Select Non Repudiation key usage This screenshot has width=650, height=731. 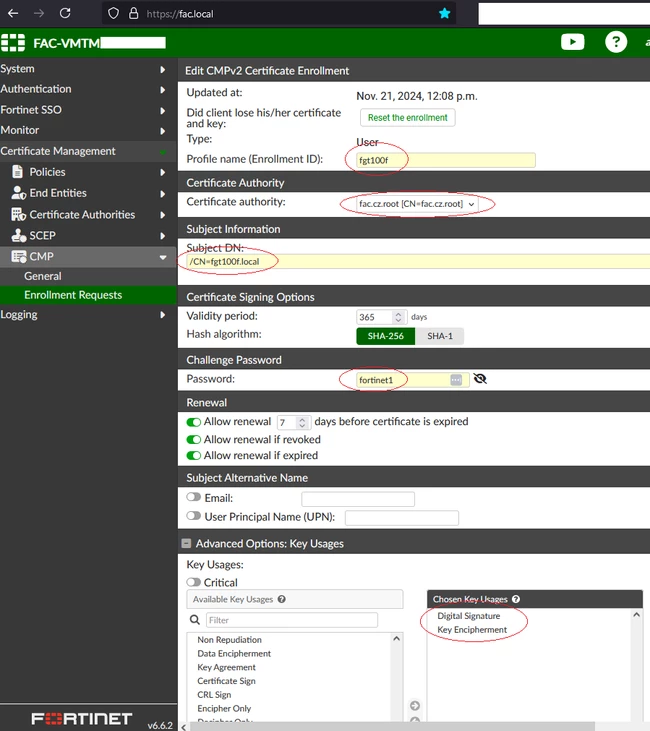(229, 640)
